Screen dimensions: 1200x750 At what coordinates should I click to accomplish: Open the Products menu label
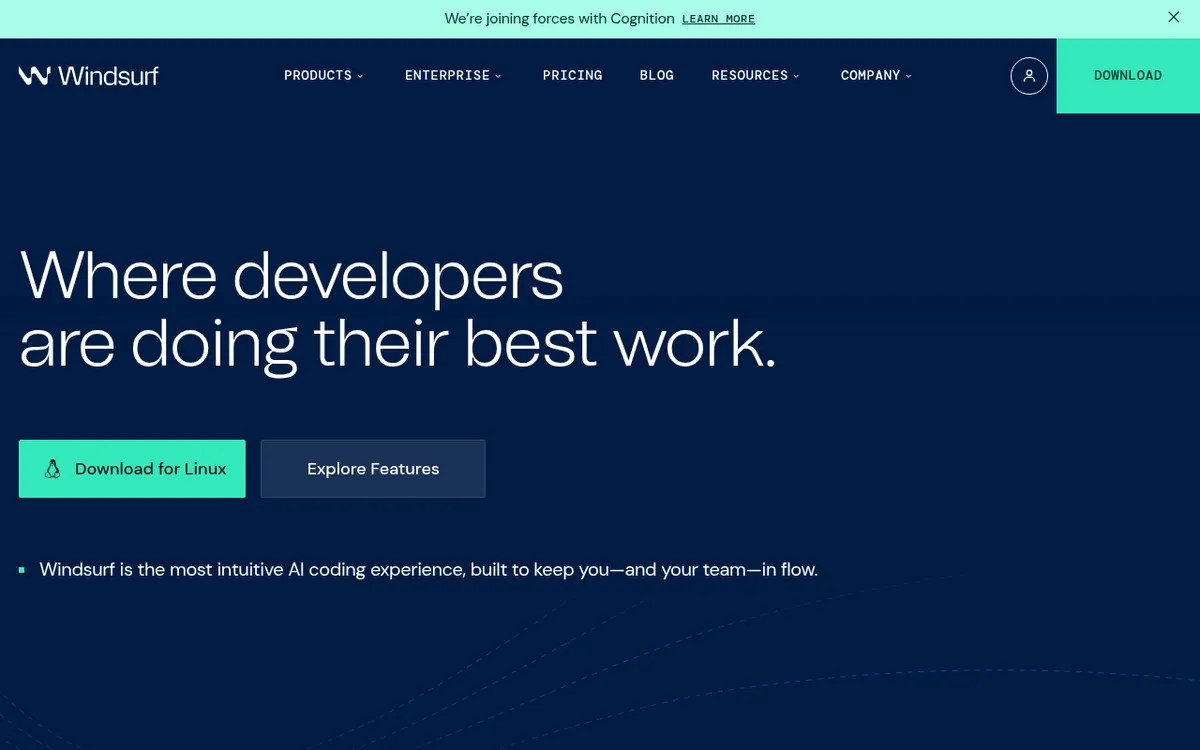pos(317,76)
